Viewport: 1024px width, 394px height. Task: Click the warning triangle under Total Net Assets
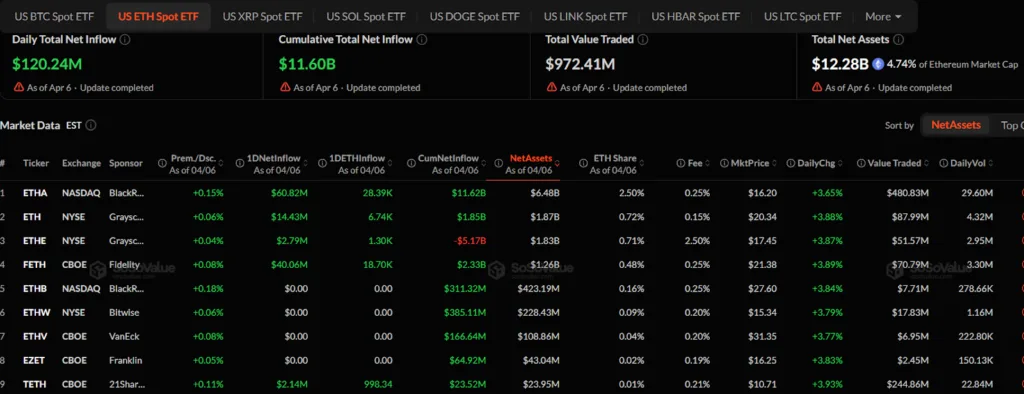click(x=817, y=87)
